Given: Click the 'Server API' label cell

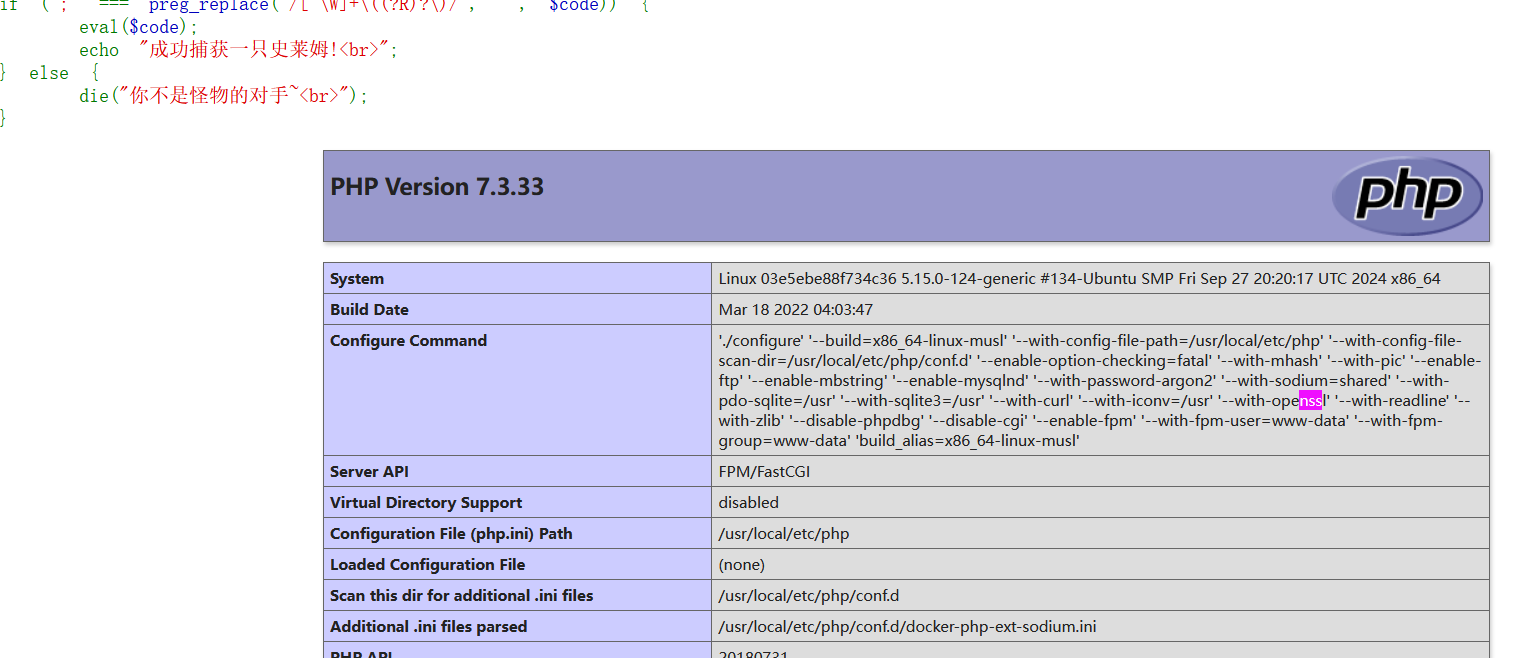Looking at the screenshot, I should (517, 471).
